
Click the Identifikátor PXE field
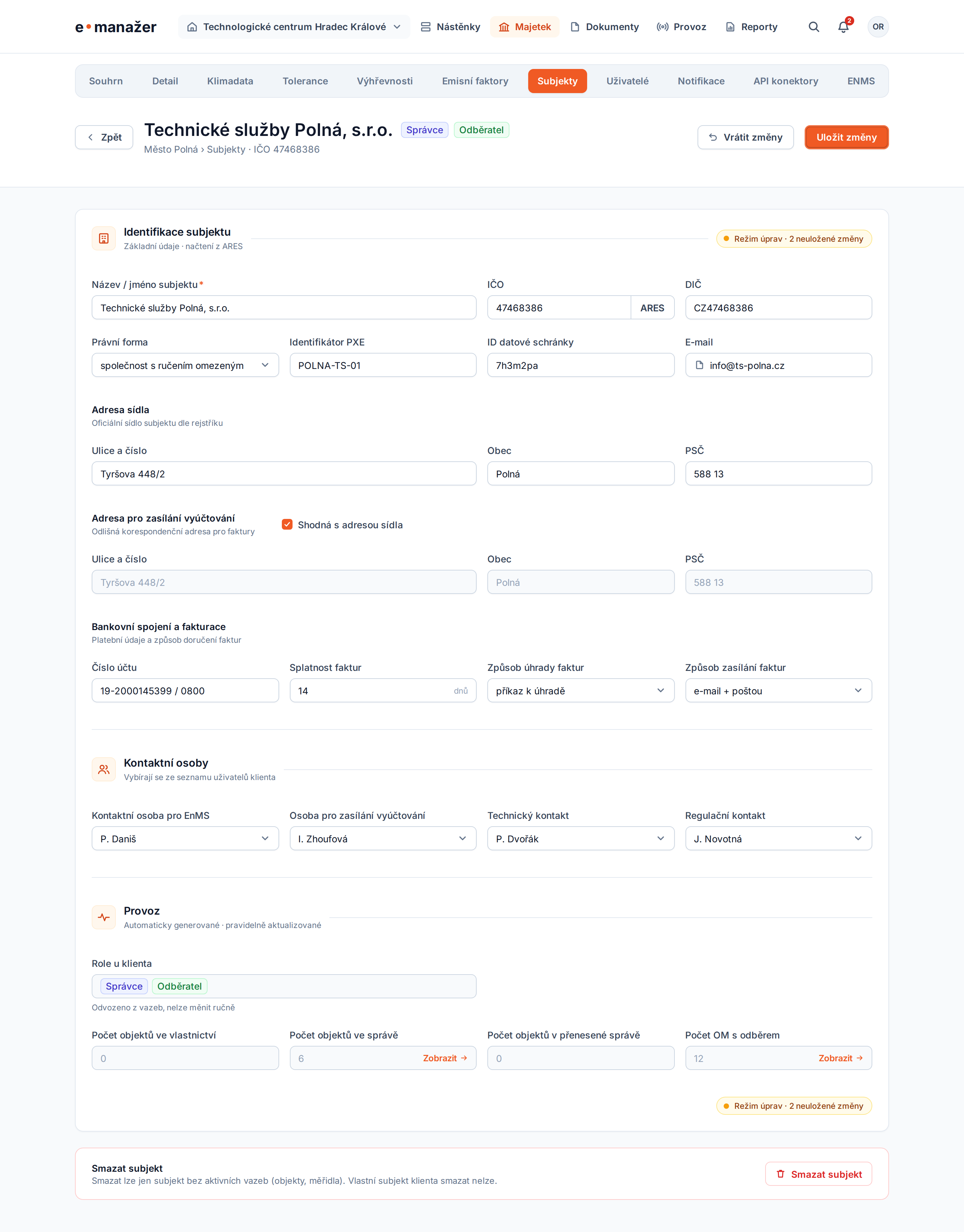(x=383, y=365)
